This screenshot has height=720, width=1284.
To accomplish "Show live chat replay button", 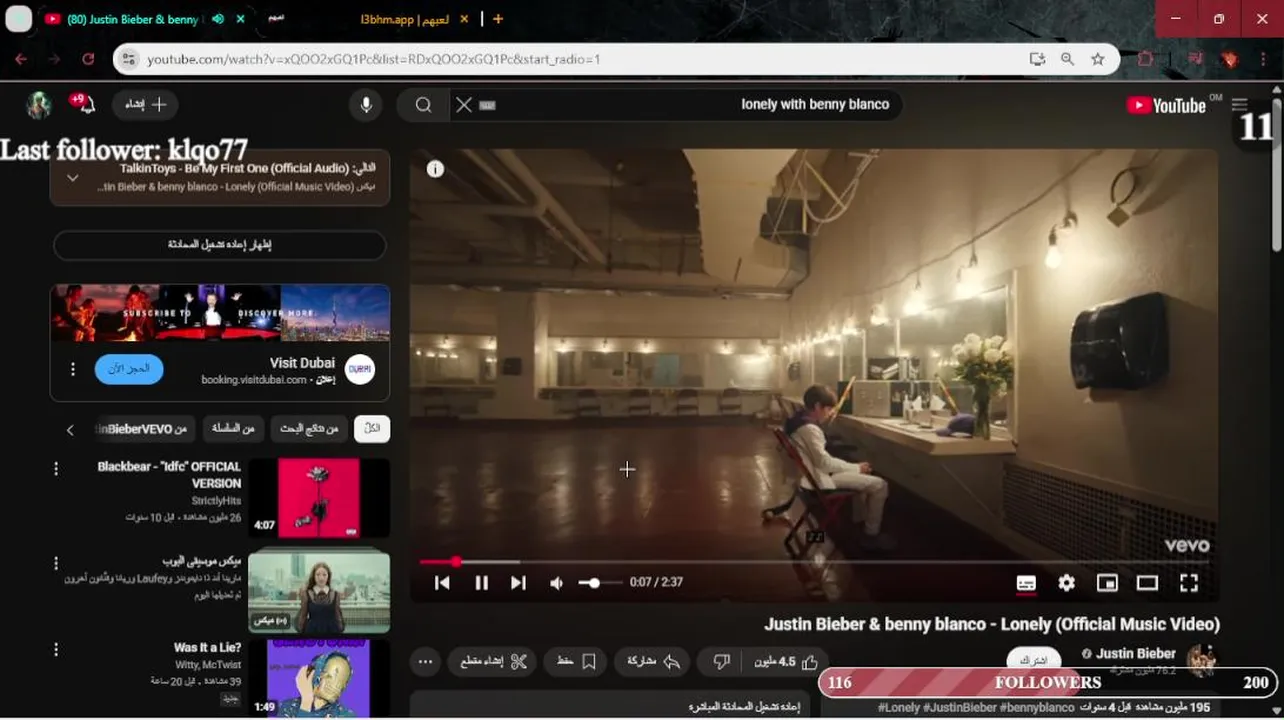I will (x=220, y=245).
